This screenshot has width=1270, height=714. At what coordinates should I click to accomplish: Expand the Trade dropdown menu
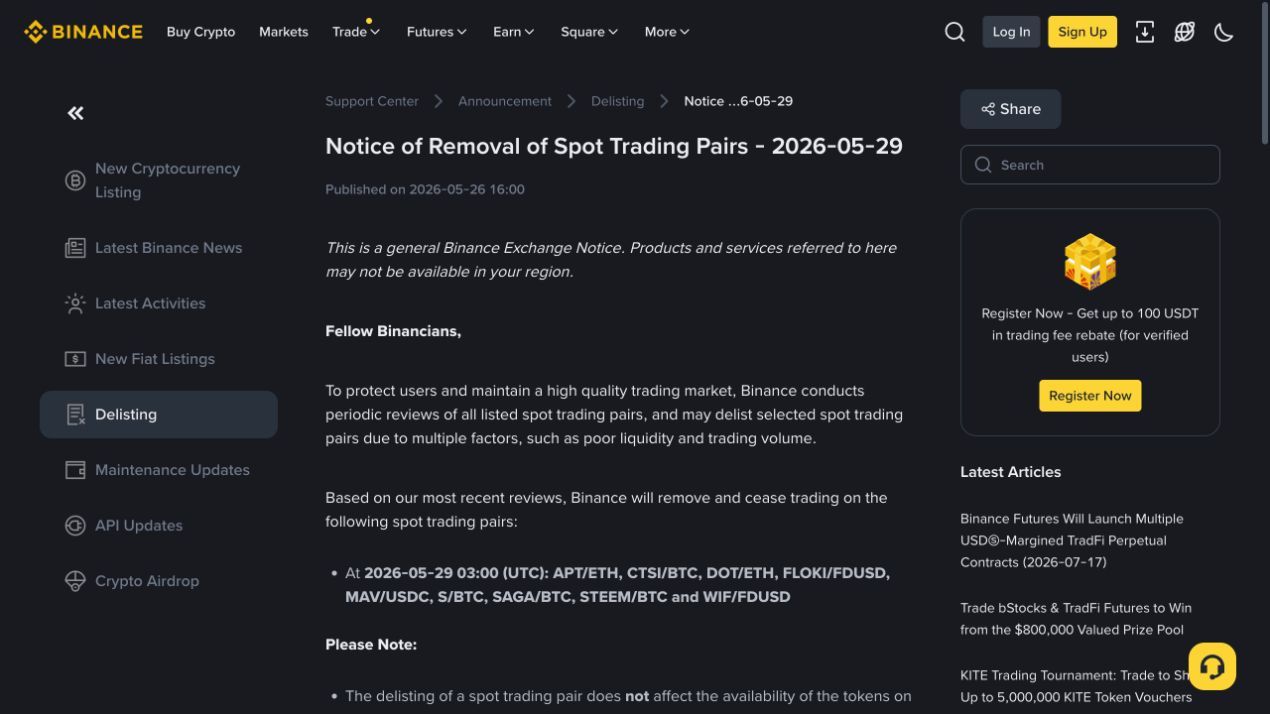click(x=356, y=32)
